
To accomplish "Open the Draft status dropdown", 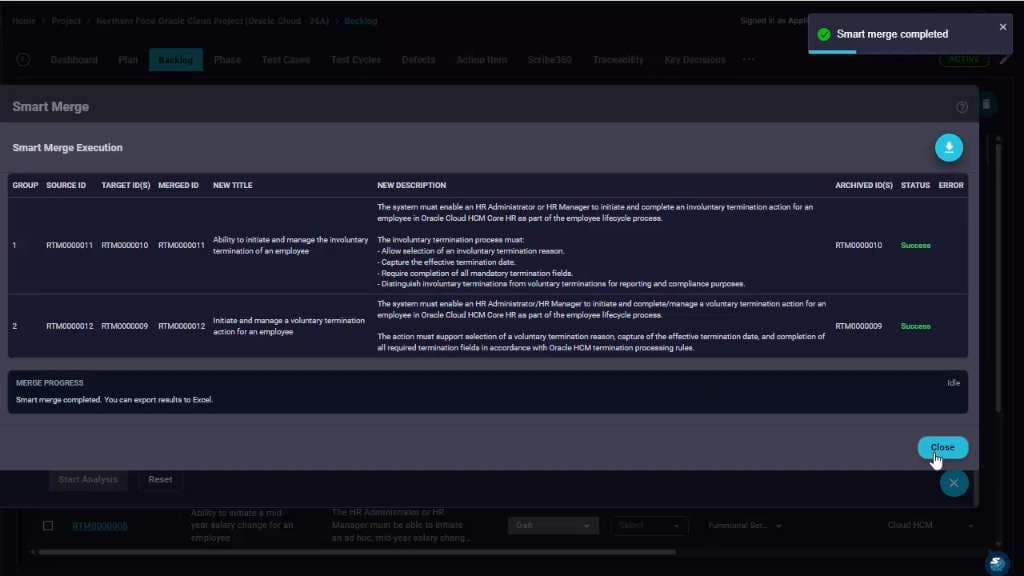I will tap(553, 526).
